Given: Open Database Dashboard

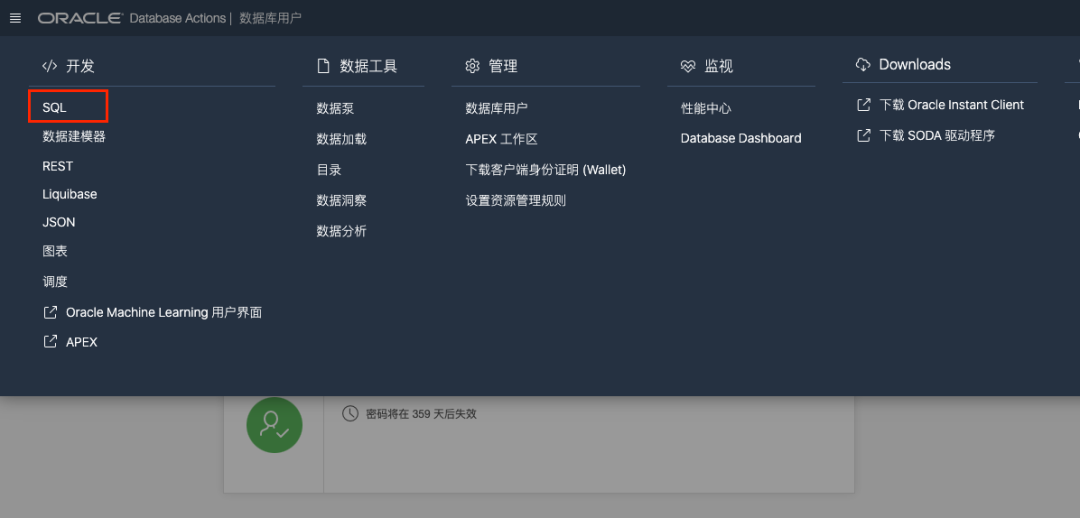Looking at the screenshot, I should pyautogui.click(x=741, y=138).
